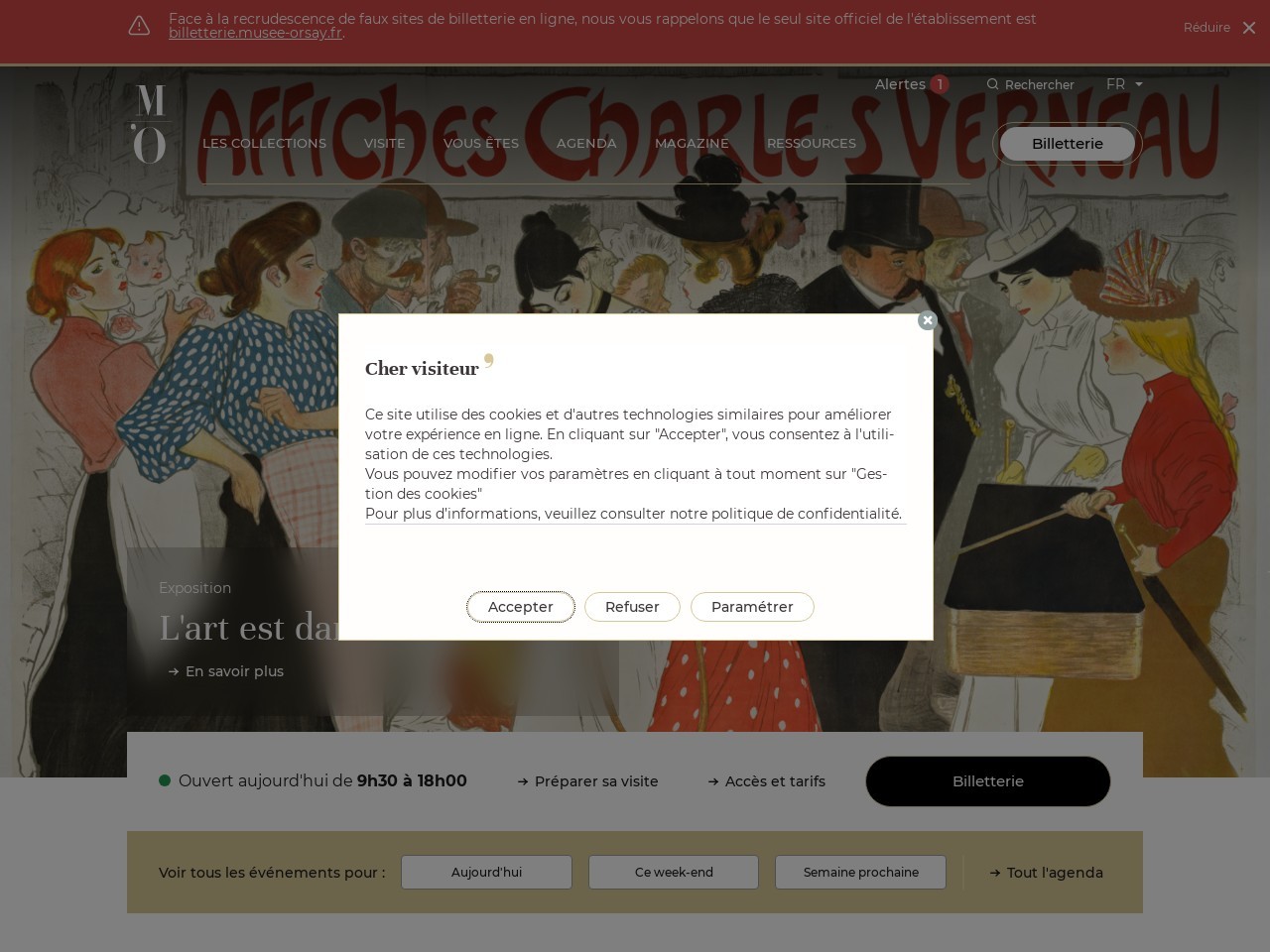Open the Les Collections menu
1270x952 pixels.
coord(264,143)
